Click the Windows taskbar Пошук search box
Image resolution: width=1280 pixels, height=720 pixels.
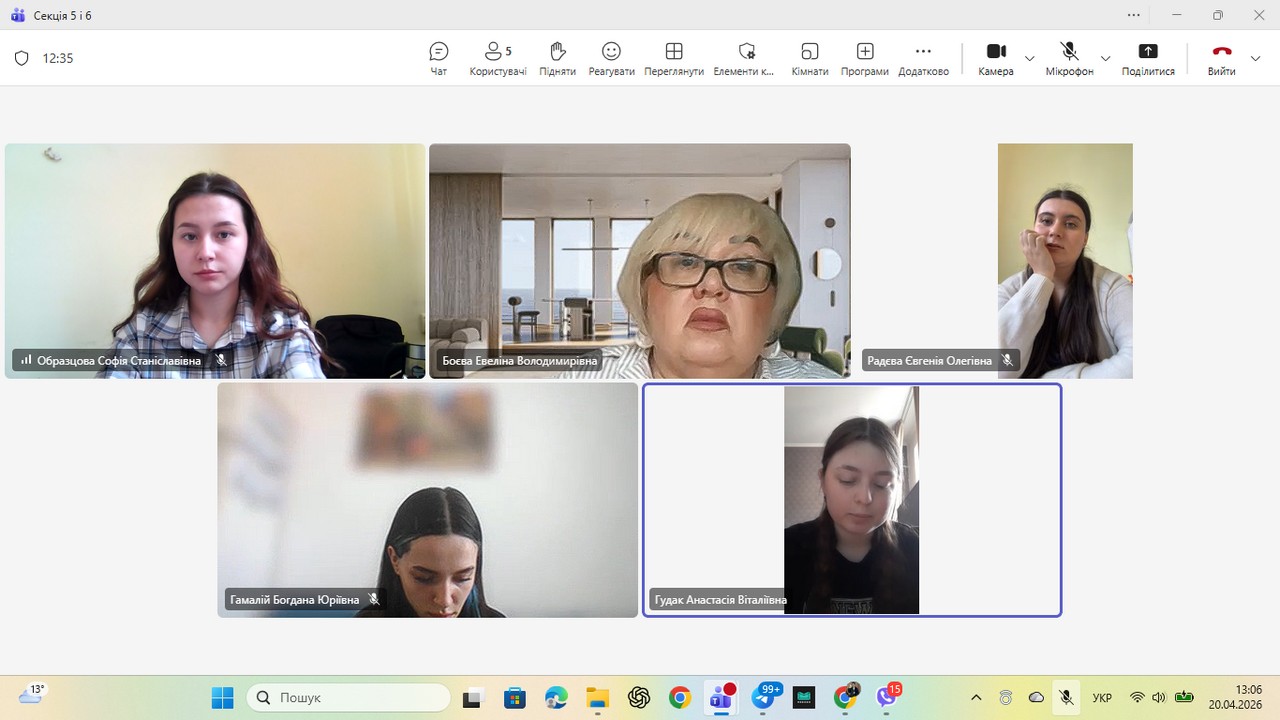(x=349, y=697)
